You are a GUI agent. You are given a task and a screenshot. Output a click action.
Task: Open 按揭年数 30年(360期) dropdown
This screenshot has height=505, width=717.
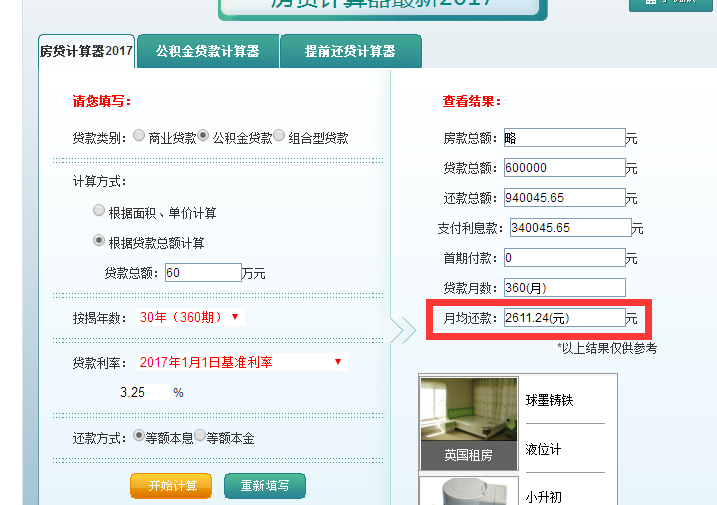[190, 317]
